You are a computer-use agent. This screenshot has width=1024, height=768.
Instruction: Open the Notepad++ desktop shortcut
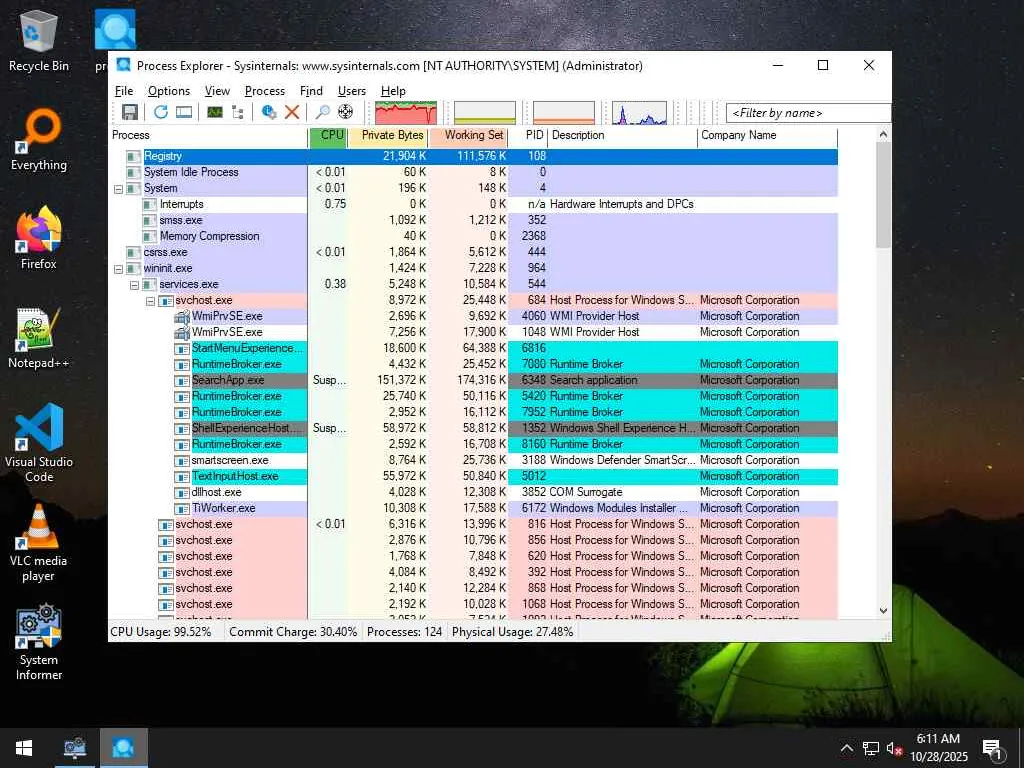point(39,338)
